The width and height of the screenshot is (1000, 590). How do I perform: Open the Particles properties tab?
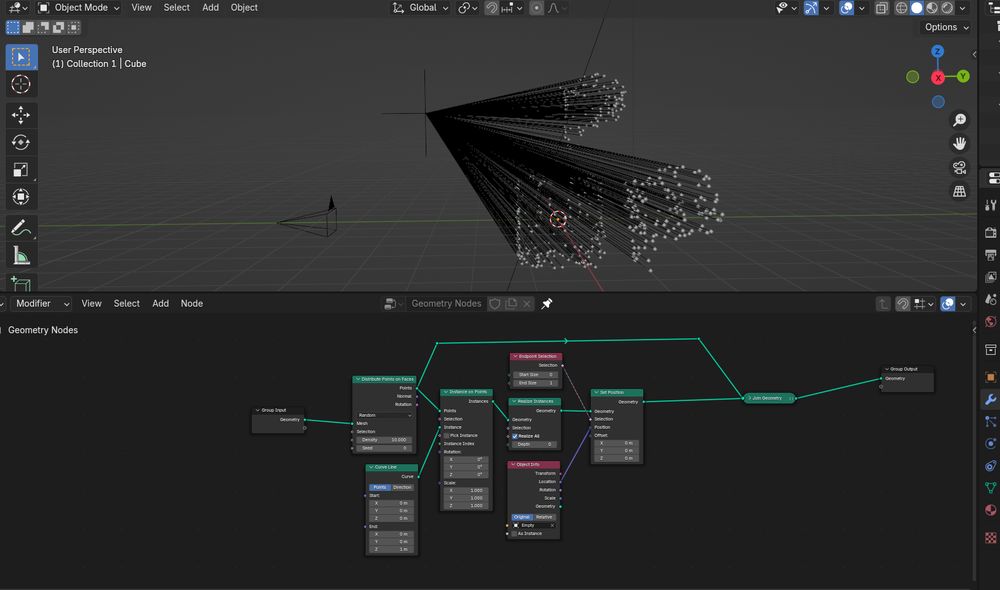coord(990,422)
